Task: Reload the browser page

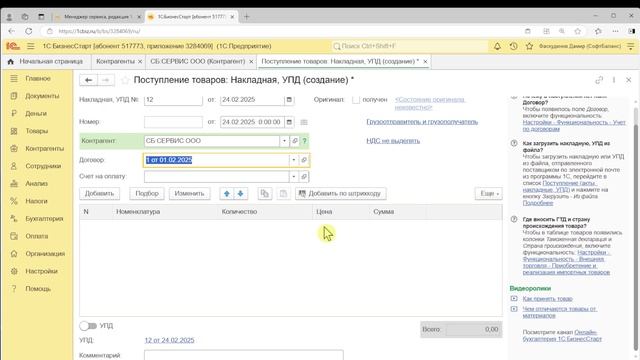Action: tap(29, 31)
